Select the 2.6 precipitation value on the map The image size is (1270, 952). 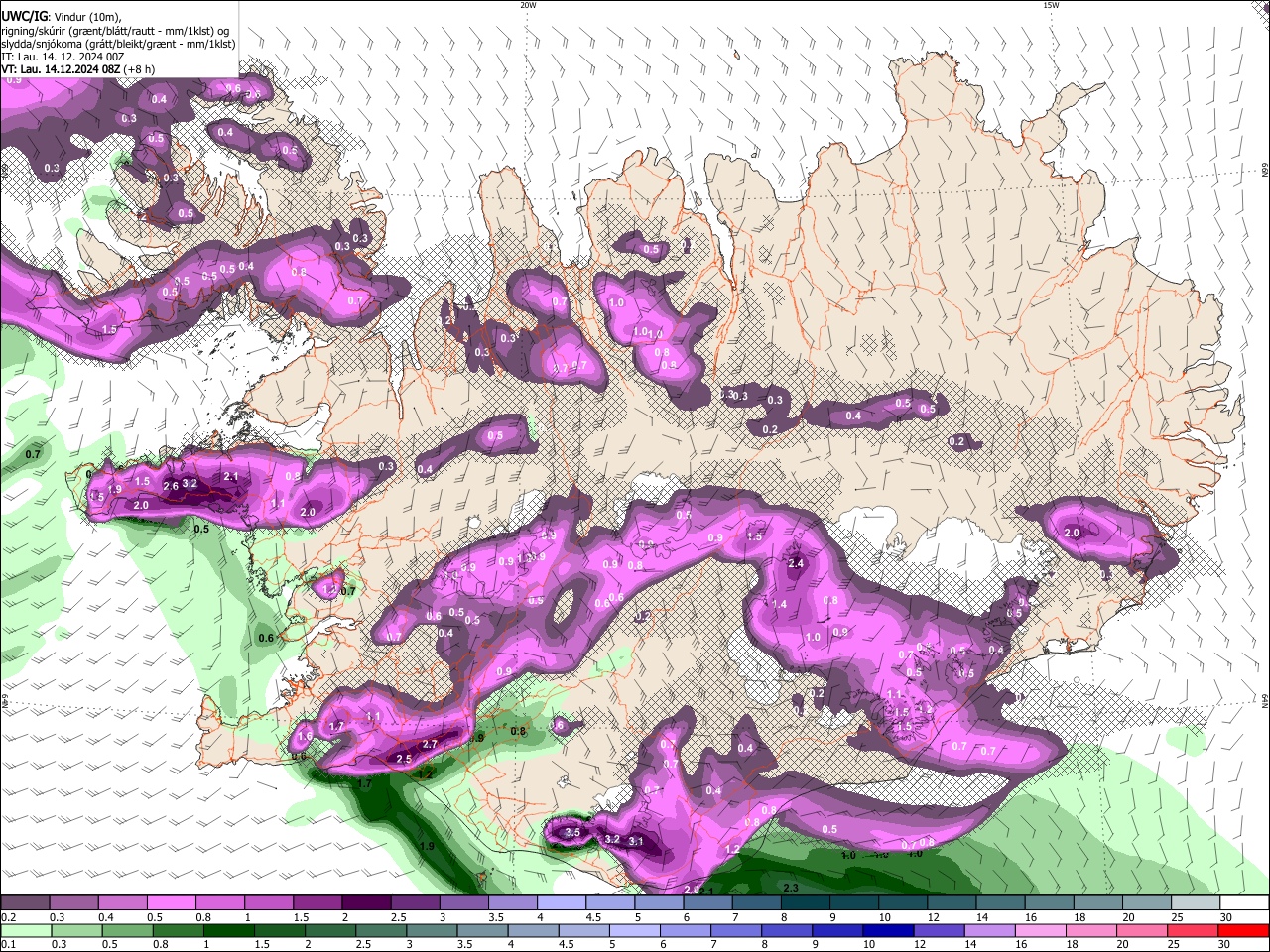coord(171,486)
